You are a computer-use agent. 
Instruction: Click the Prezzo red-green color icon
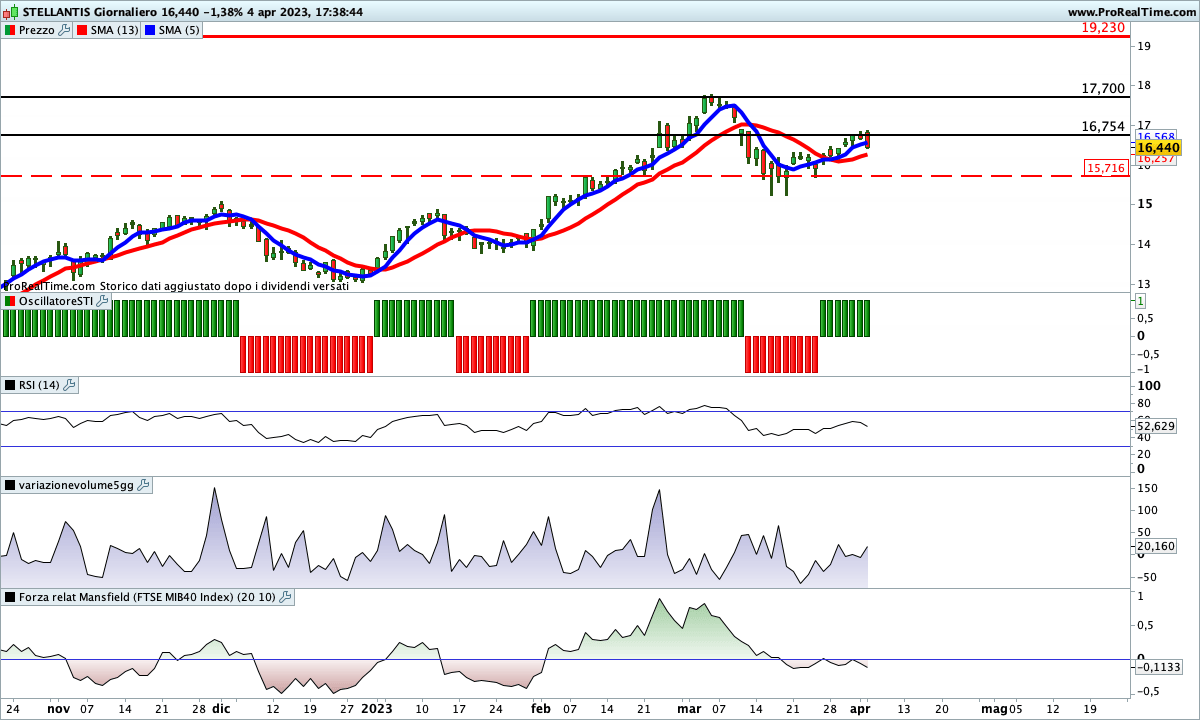point(10,30)
